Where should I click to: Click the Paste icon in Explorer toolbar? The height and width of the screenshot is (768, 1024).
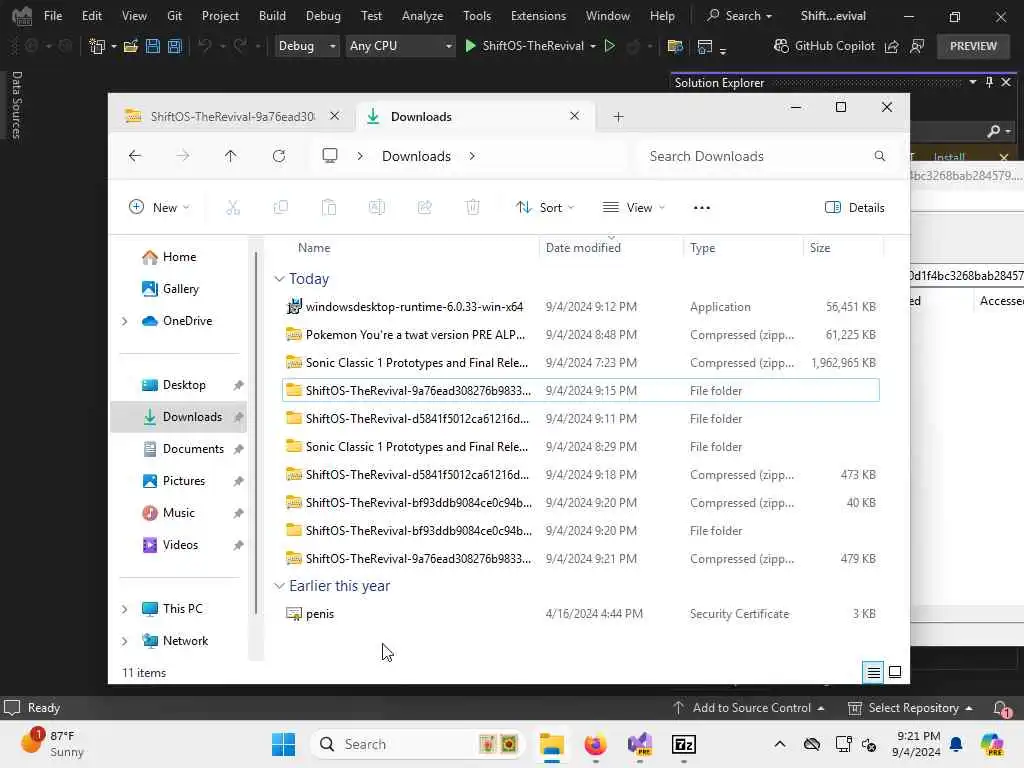pyautogui.click(x=329, y=208)
